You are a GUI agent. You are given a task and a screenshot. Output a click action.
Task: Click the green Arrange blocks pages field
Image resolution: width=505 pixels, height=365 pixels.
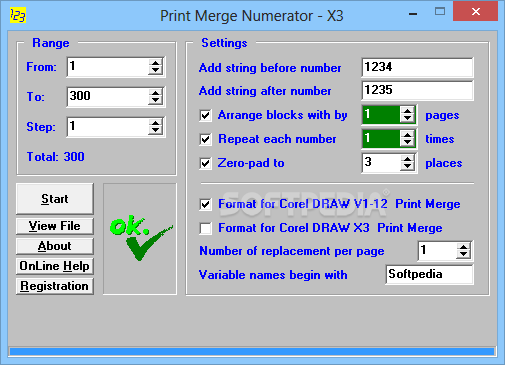381,115
